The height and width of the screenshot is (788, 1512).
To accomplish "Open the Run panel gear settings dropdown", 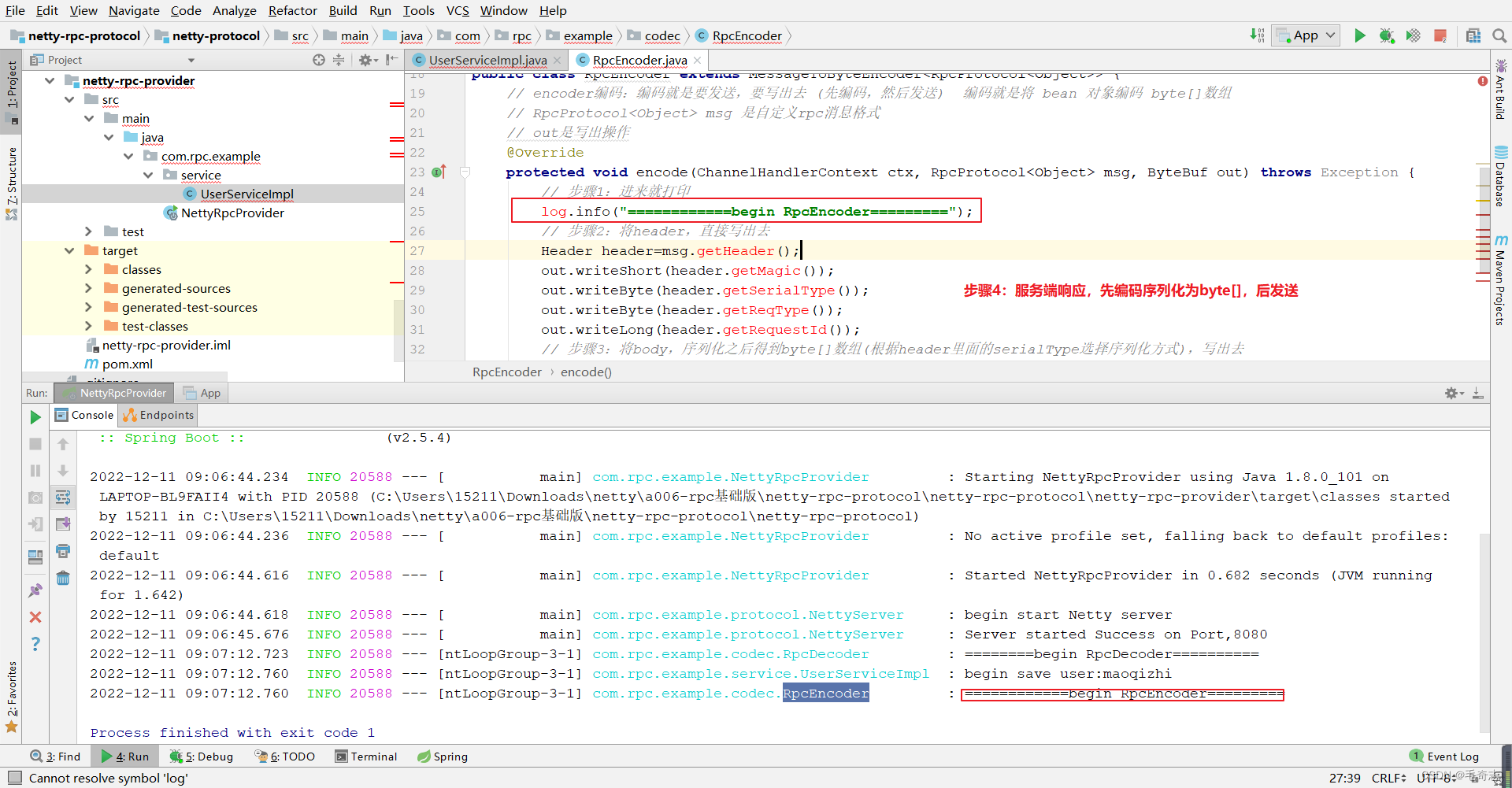I will coord(1454,393).
